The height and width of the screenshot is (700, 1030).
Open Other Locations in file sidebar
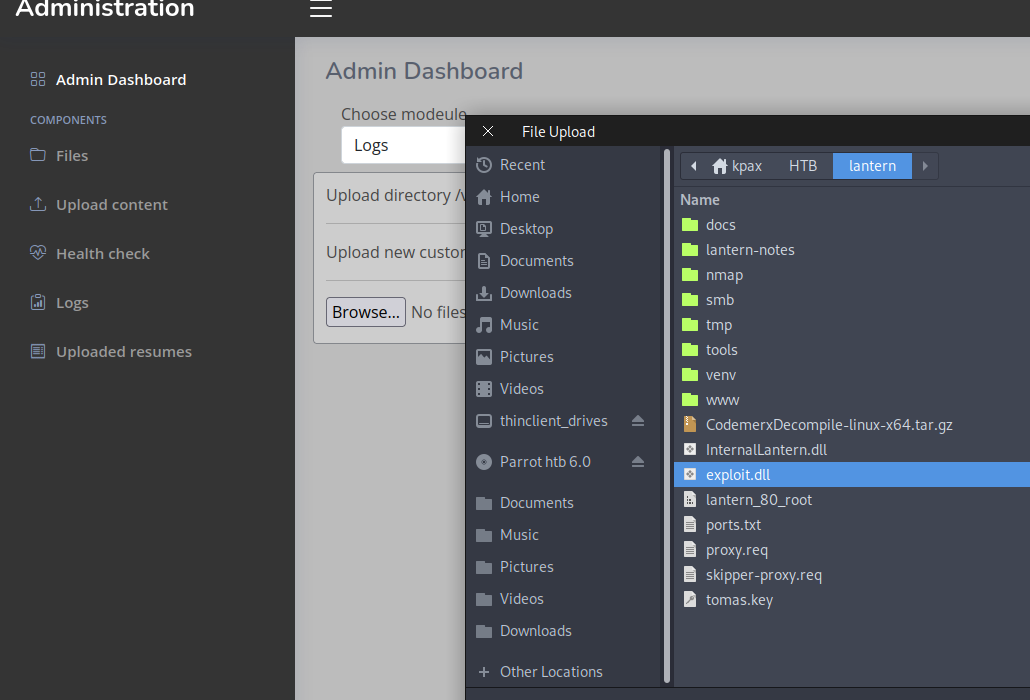[x=550, y=672]
